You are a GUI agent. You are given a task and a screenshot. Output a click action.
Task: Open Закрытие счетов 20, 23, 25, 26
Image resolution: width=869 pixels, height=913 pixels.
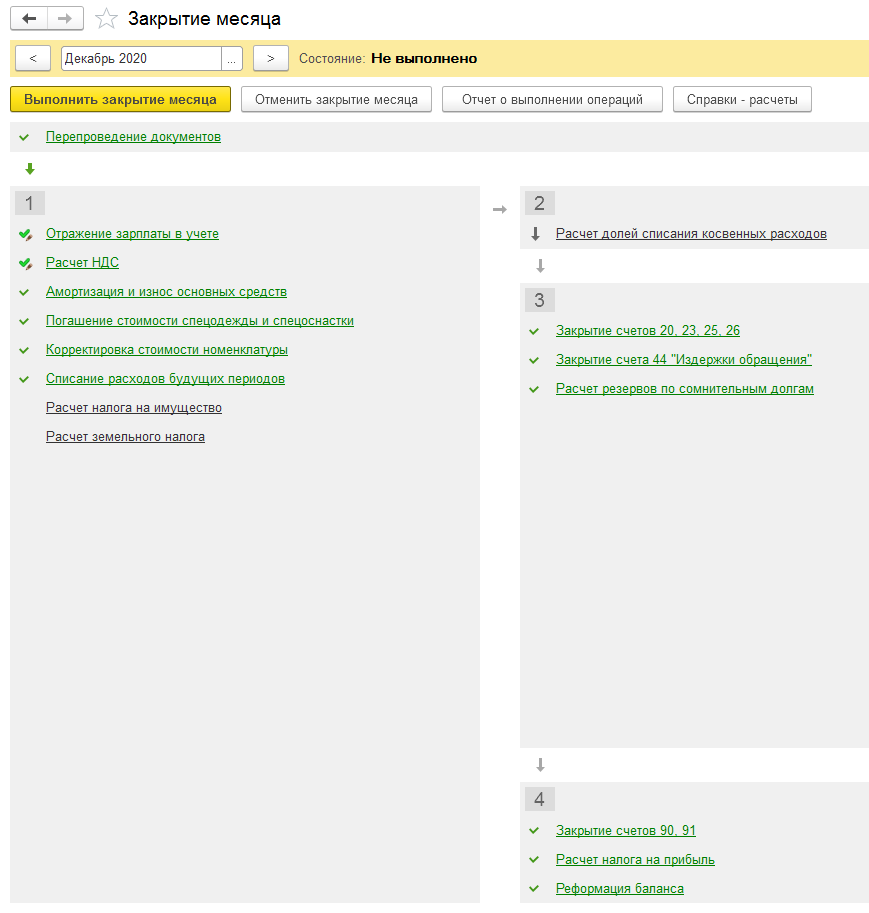coord(647,331)
